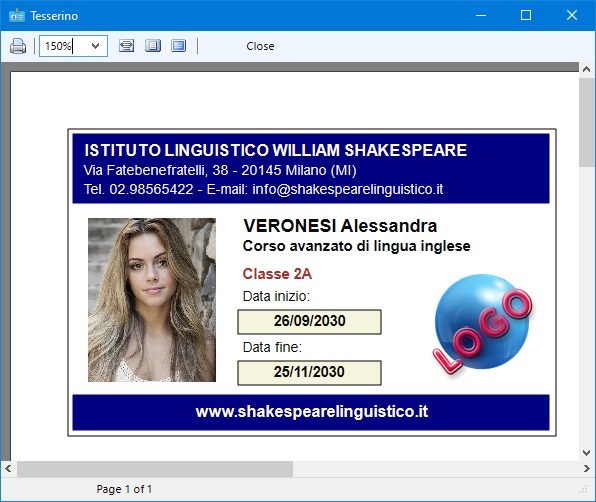Click the vertical scrollbar down arrow
The image size is (596, 502).
click(x=586, y=453)
